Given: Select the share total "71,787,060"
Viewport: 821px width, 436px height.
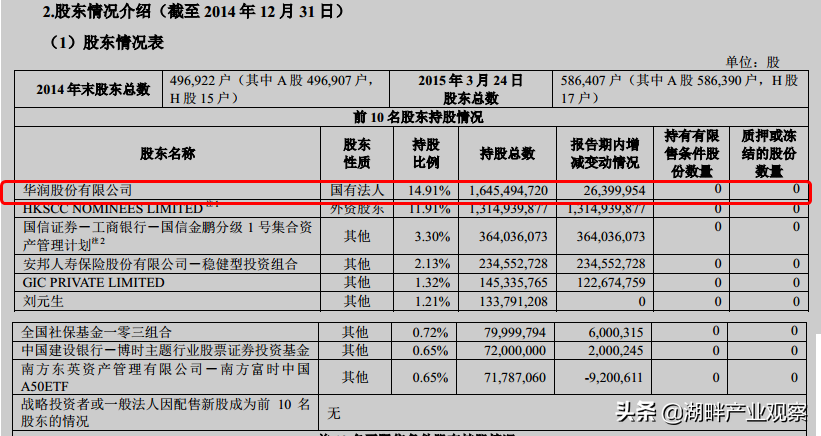Looking at the screenshot, I should (x=515, y=378).
